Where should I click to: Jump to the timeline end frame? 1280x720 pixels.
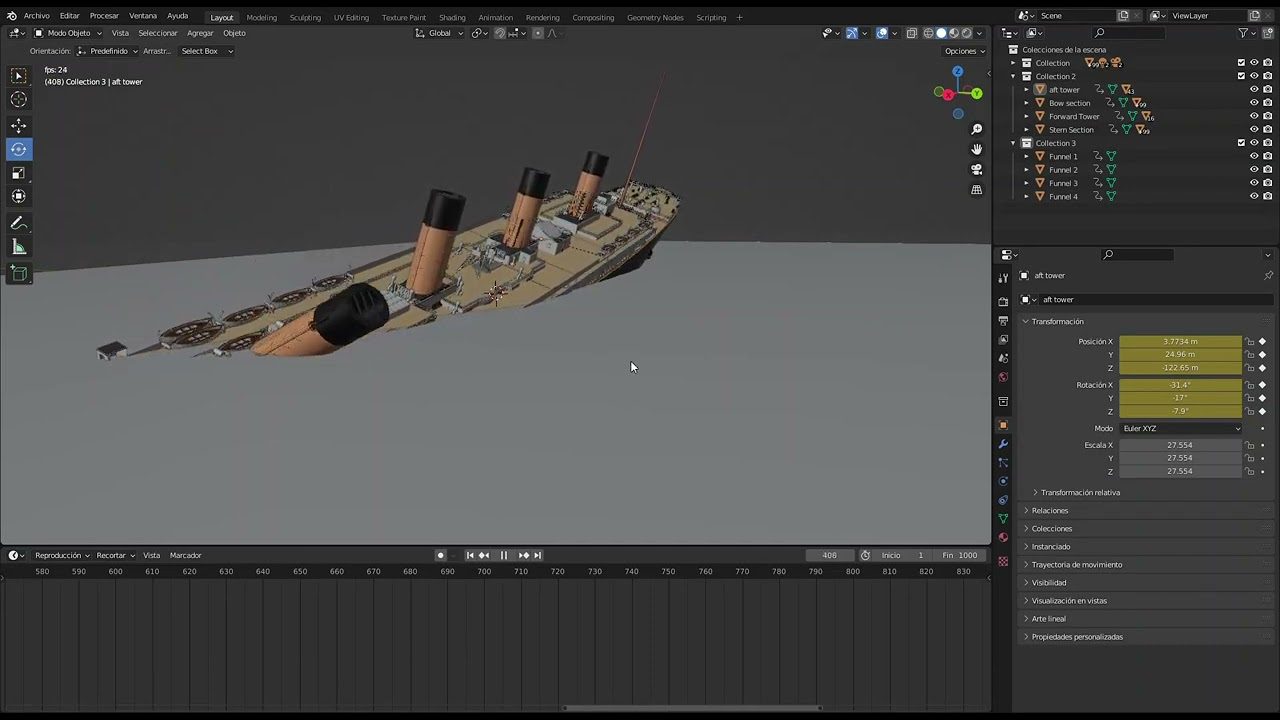538,555
